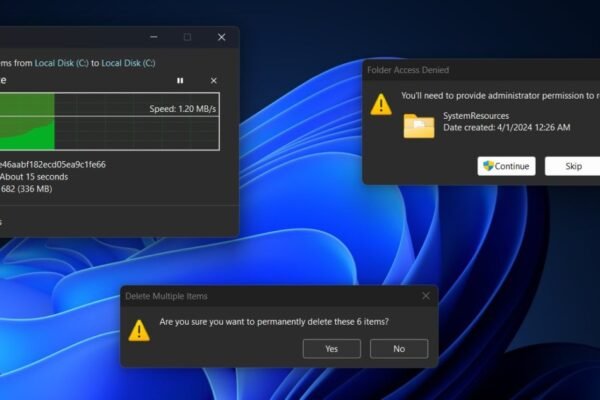Minimize the file copy dialog
This screenshot has width=600, height=400.
[152, 37]
